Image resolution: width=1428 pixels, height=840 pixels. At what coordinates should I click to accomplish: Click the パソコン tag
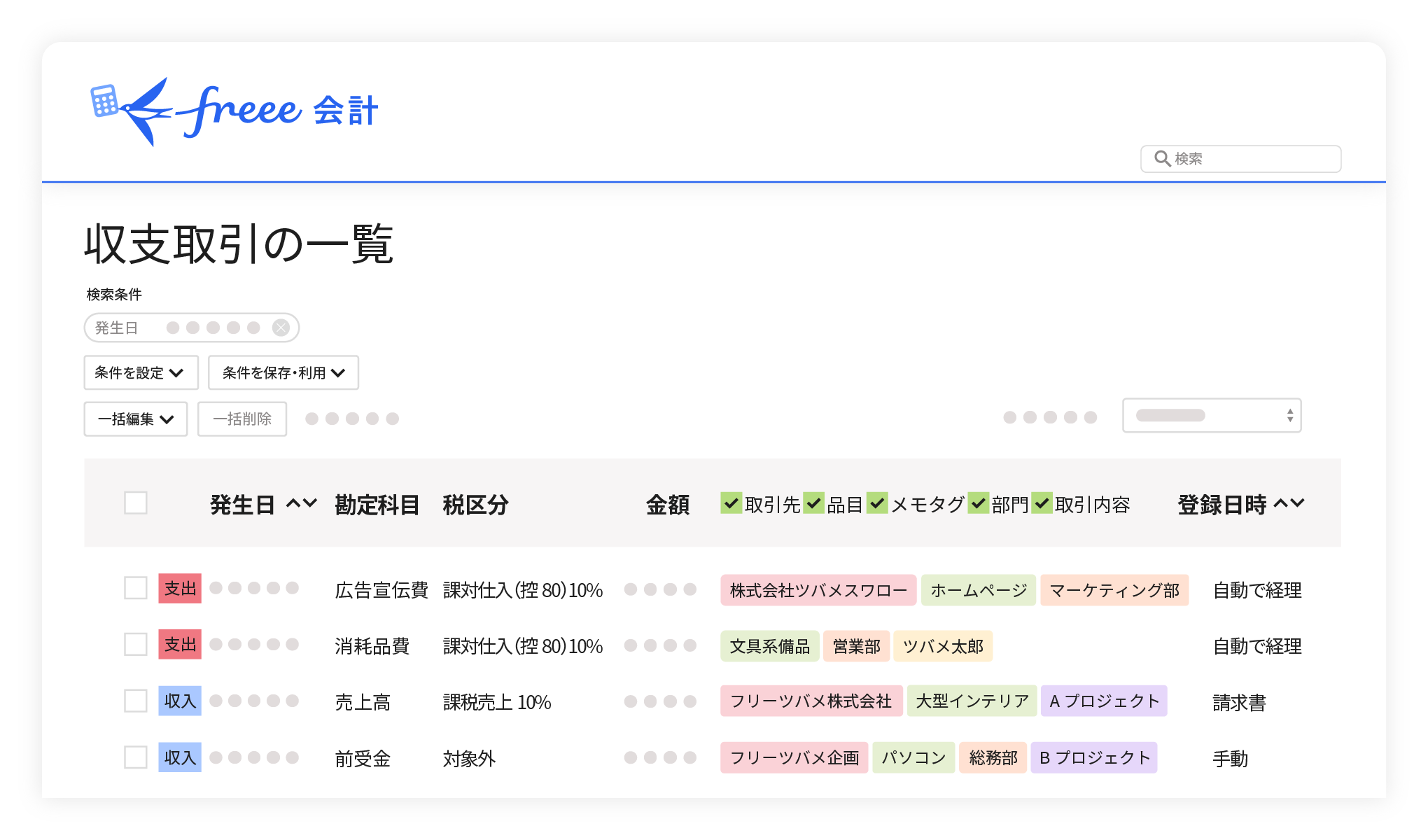pos(913,757)
